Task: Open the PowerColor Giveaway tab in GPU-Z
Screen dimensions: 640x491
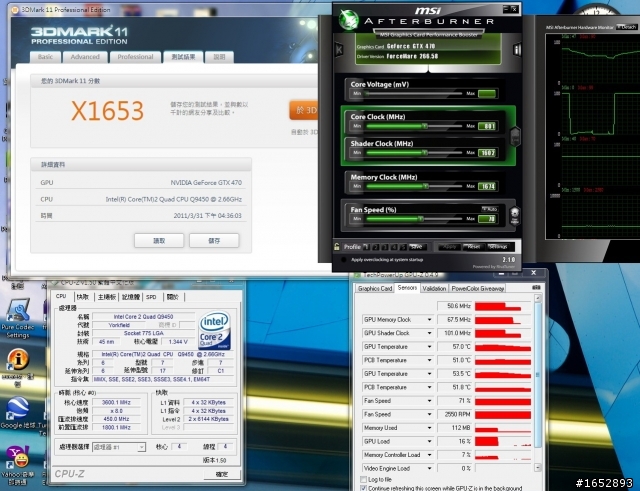Action: pyautogui.click(x=478, y=289)
